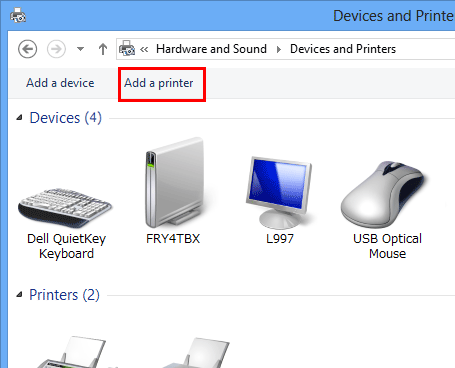Collapse the Devices group triangle
Screen dimensions: 455x368
tap(20, 117)
